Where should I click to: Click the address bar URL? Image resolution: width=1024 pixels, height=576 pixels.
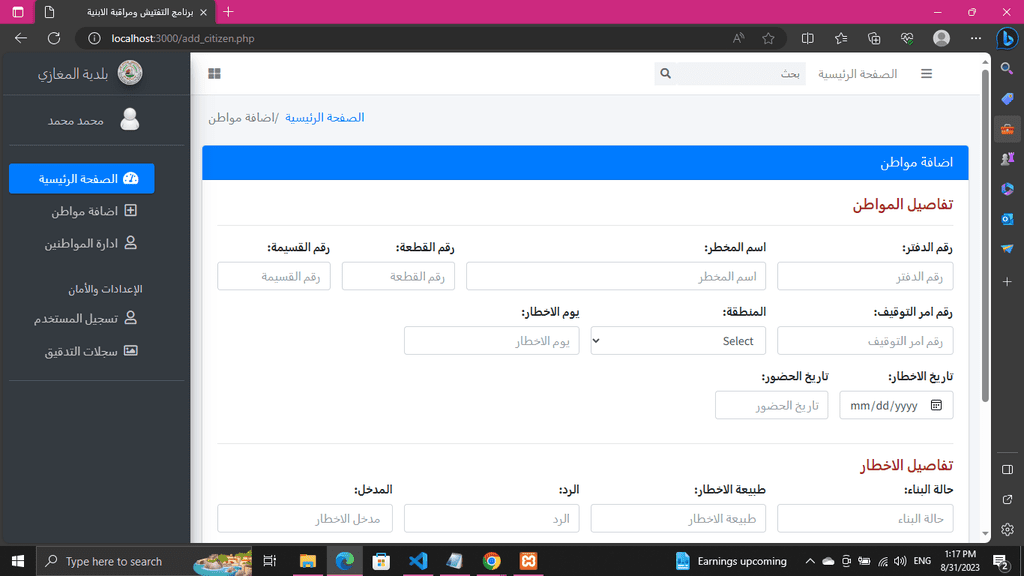[x=183, y=39]
